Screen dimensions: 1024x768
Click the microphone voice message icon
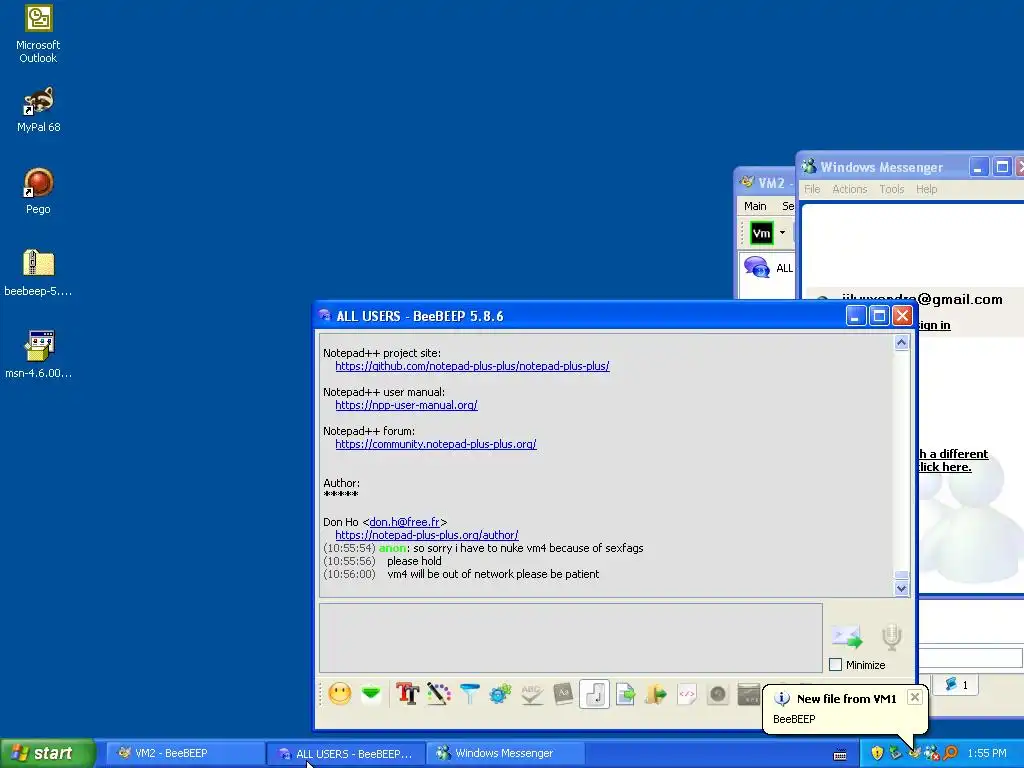891,637
